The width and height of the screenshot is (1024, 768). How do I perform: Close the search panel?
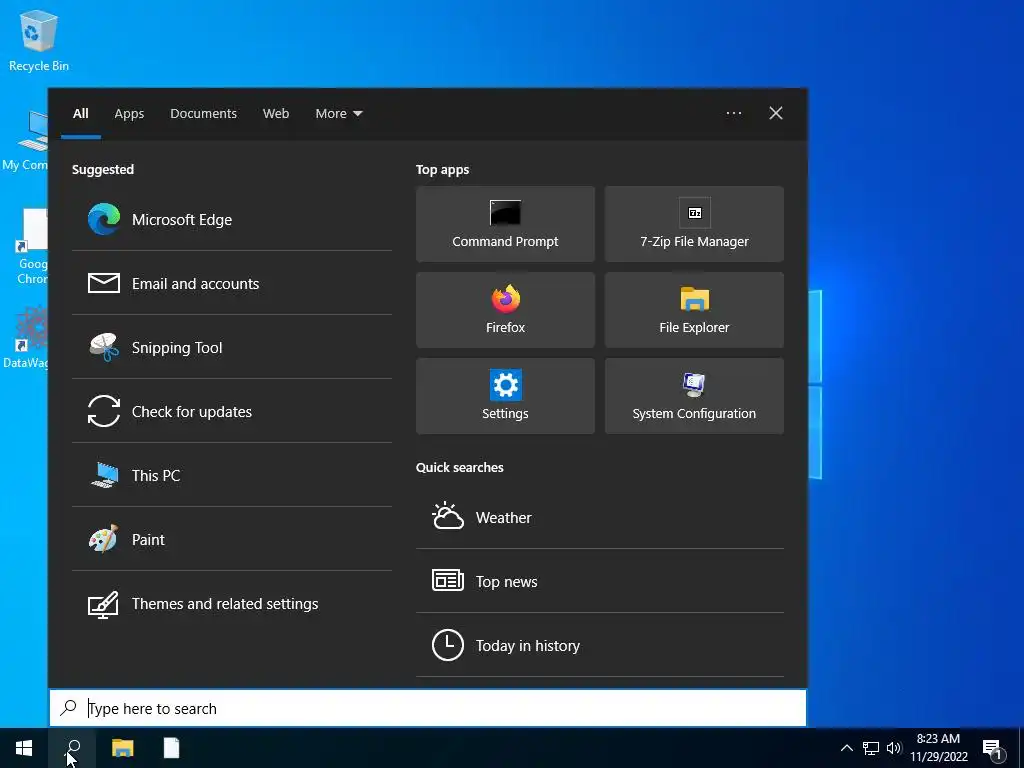click(x=775, y=113)
